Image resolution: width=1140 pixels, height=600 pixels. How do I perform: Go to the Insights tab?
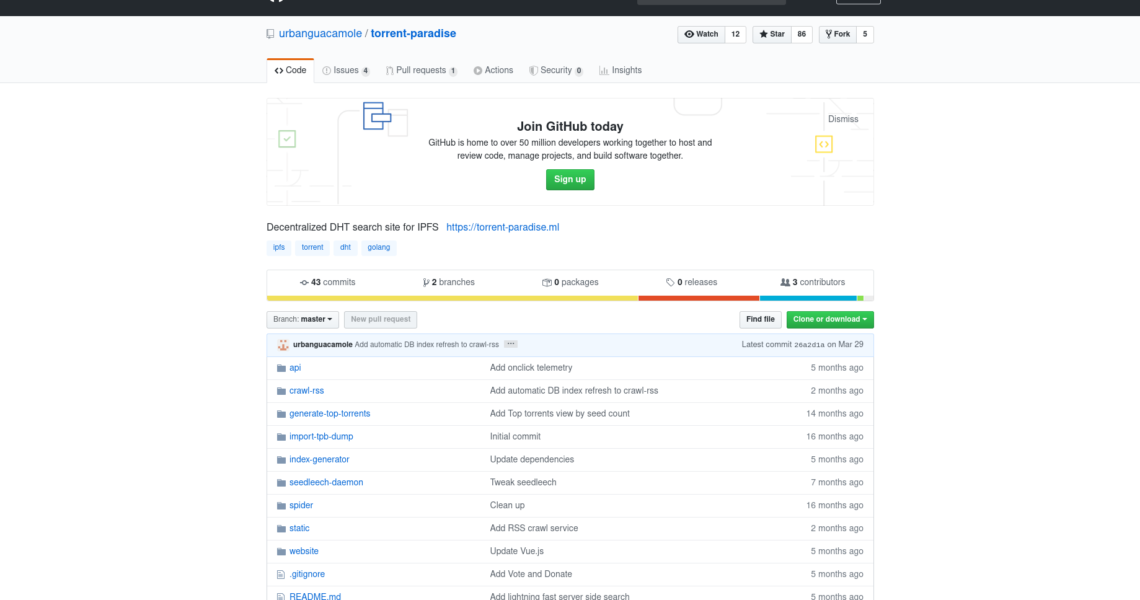point(620,71)
